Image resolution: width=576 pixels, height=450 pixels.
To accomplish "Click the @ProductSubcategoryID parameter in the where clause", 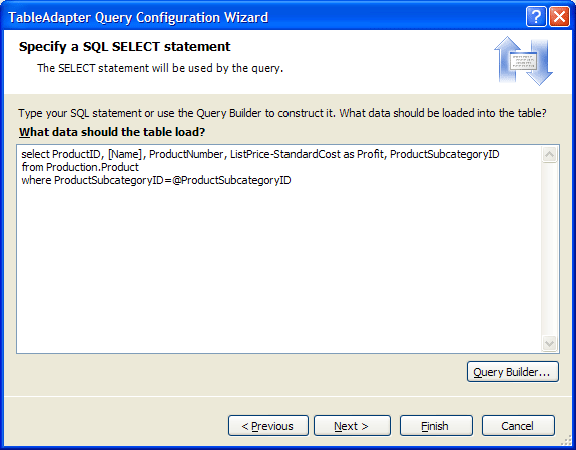I will click(232, 180).
